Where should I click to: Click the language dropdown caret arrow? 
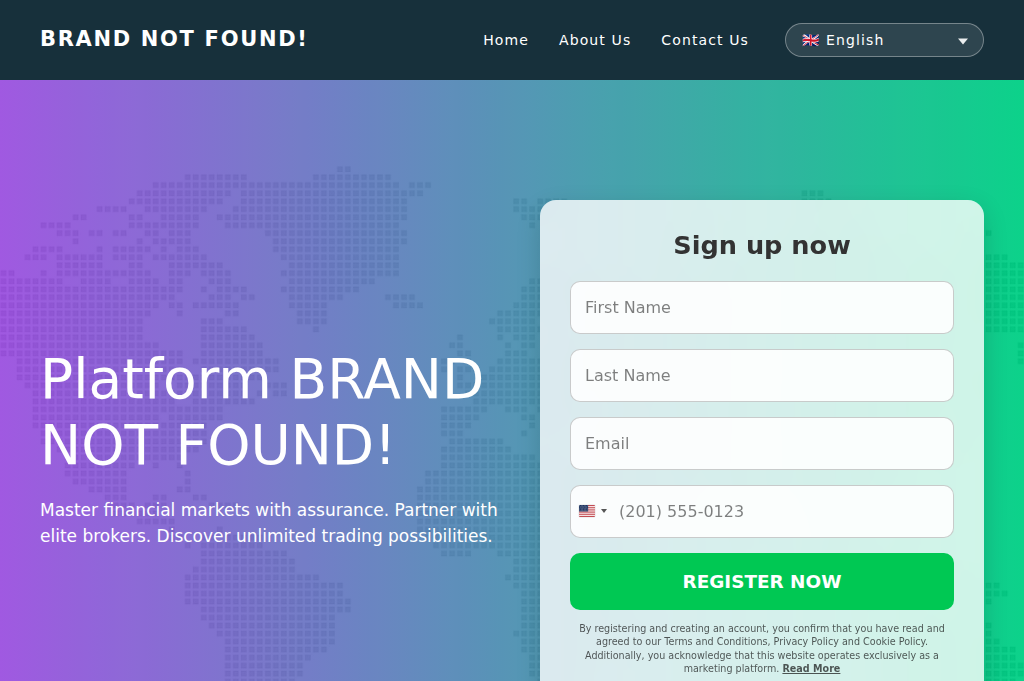pyautogui.click(x=963, y=41)
